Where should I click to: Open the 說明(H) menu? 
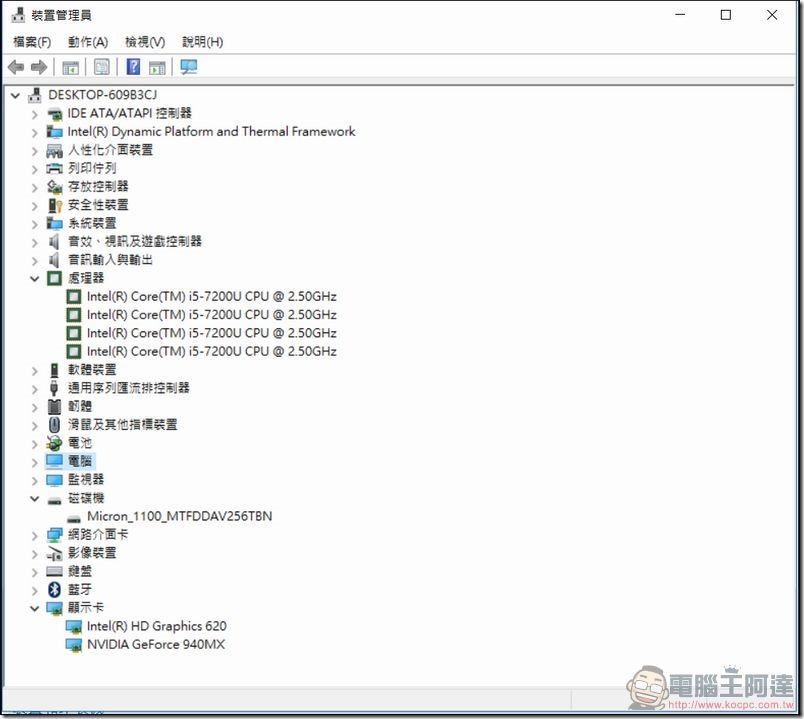[203, 42]
